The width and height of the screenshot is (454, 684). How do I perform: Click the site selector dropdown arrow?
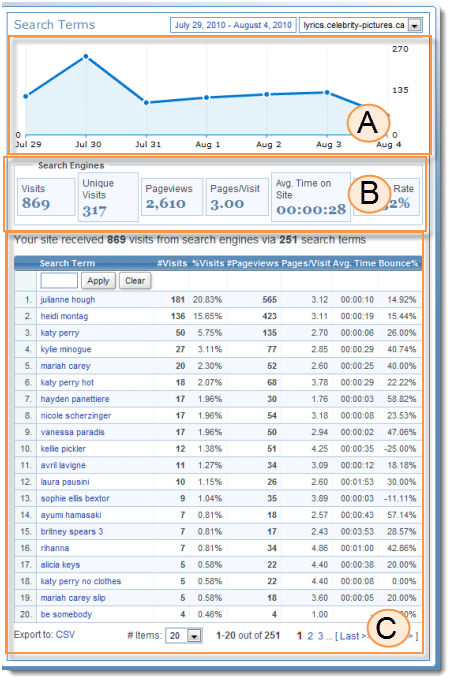click(414, 25)
